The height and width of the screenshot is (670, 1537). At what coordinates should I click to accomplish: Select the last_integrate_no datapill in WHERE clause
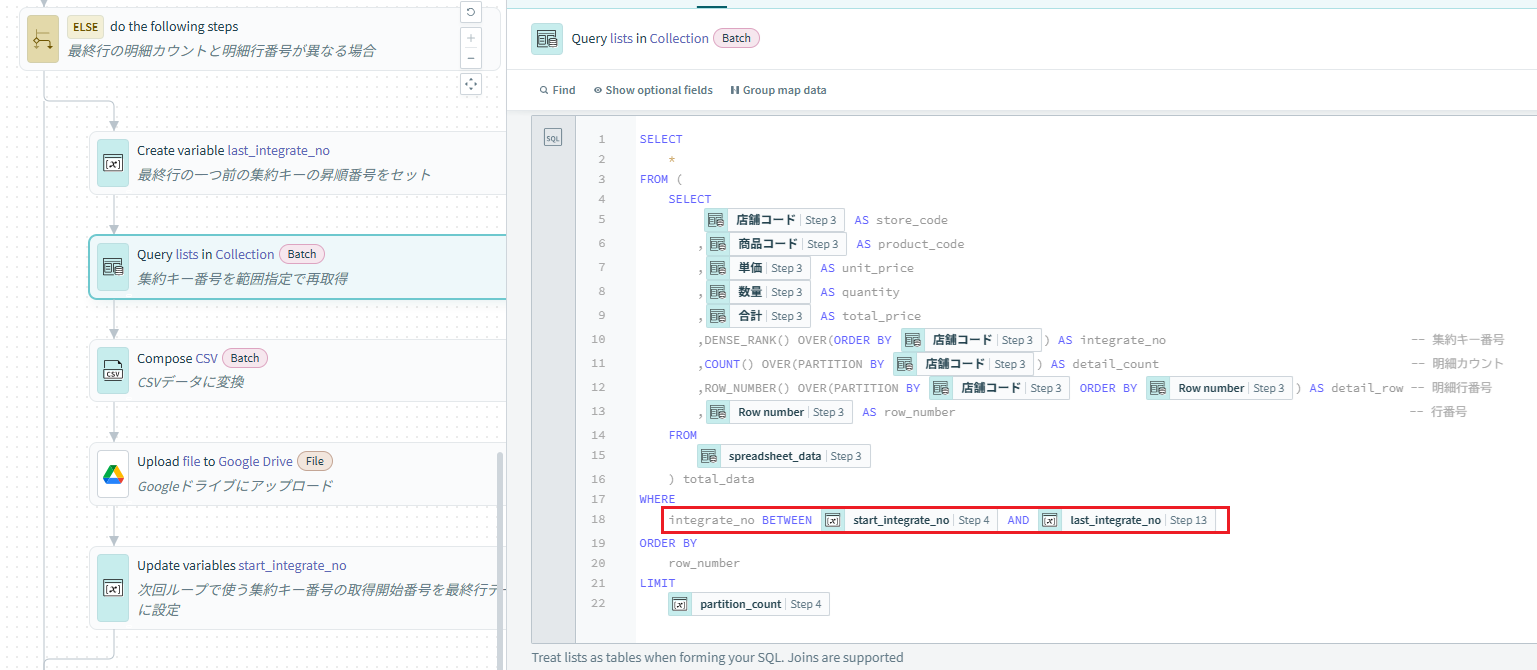pos(1127,520)
